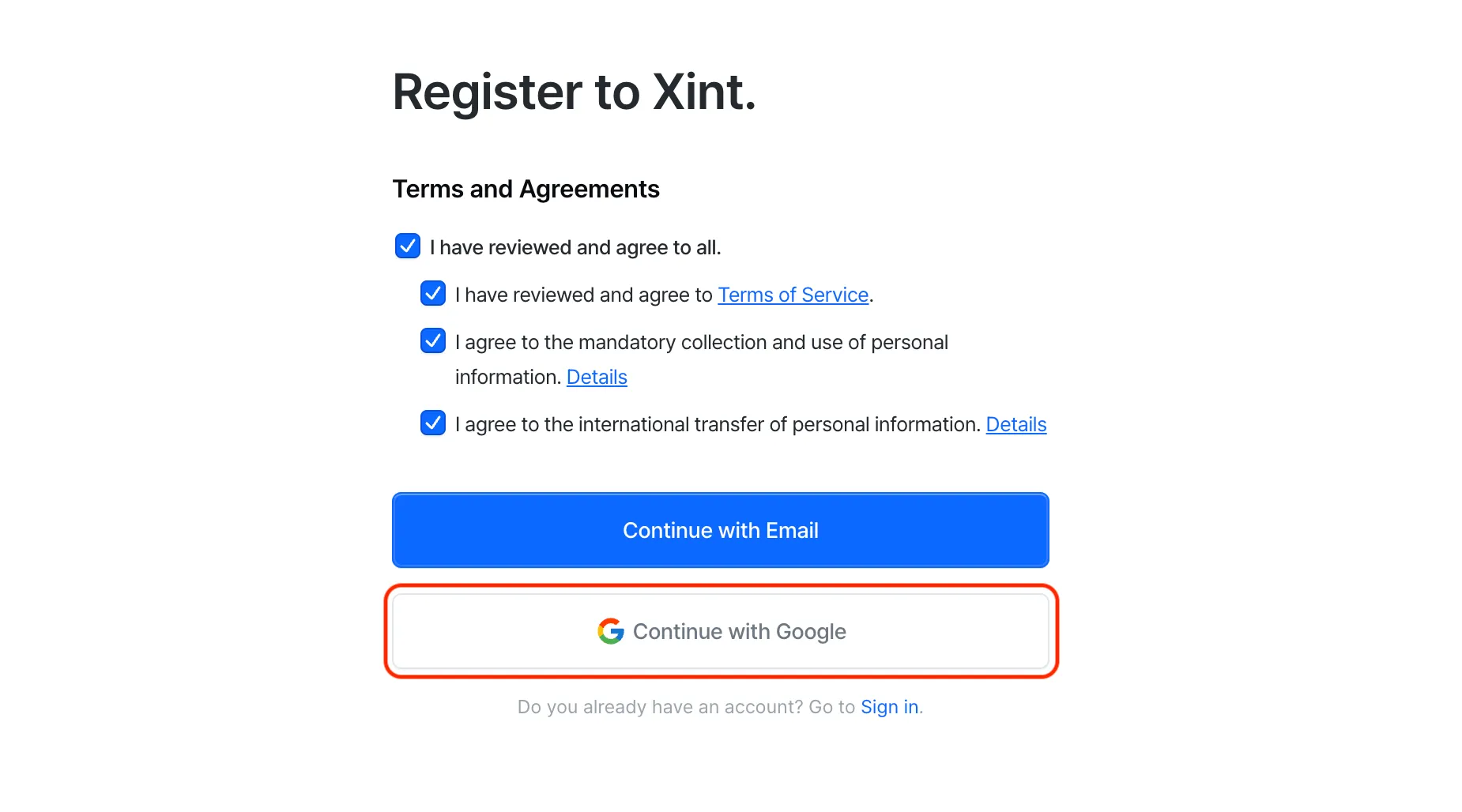The image size is (1462, 812).
Task: Open Details for personal information collection
Action: (597, 377)
